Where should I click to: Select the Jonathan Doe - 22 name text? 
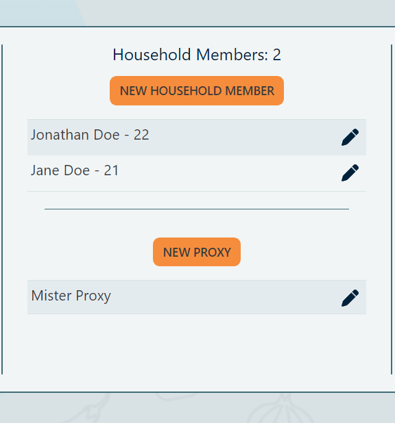(90, 135)
